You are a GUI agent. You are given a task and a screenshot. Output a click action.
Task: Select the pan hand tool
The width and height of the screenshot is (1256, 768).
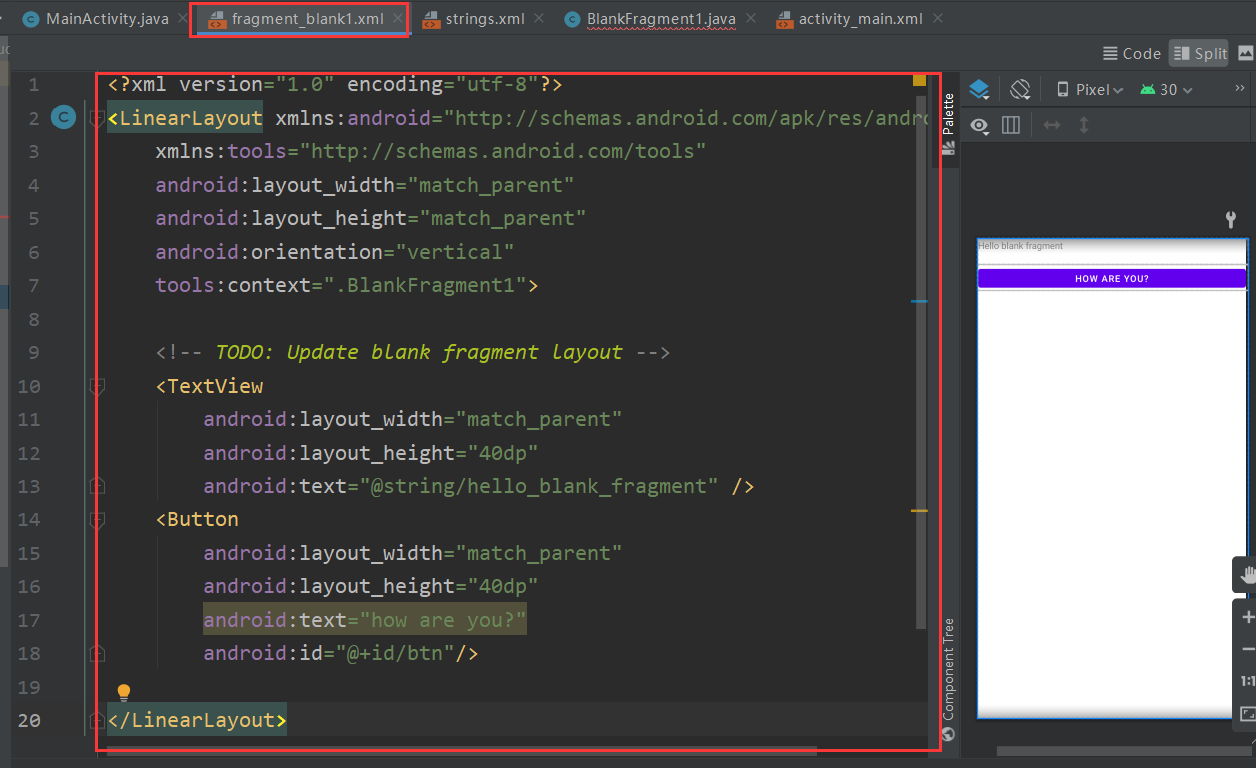1247,575
